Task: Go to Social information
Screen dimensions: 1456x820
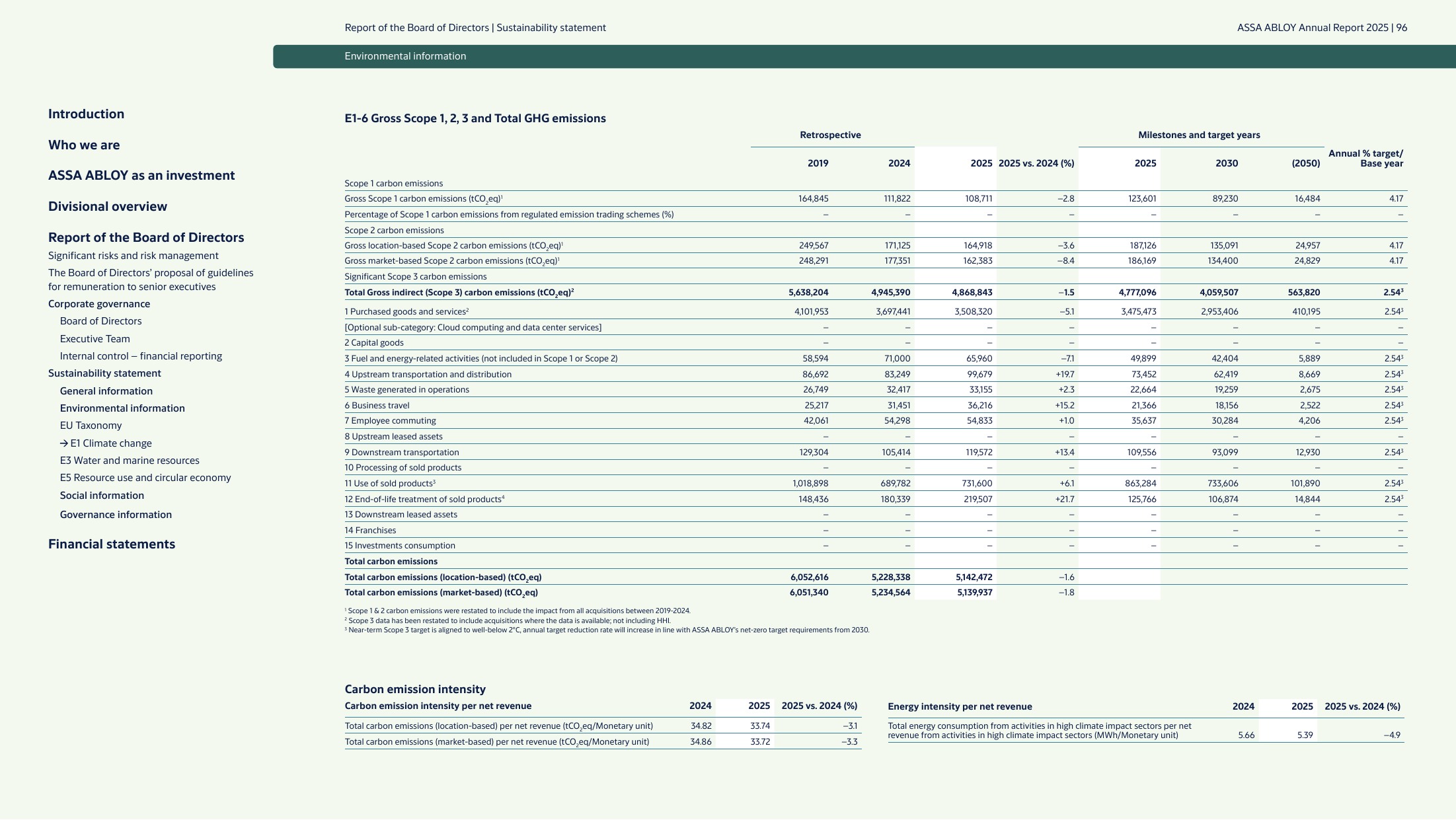Action: 102,496
